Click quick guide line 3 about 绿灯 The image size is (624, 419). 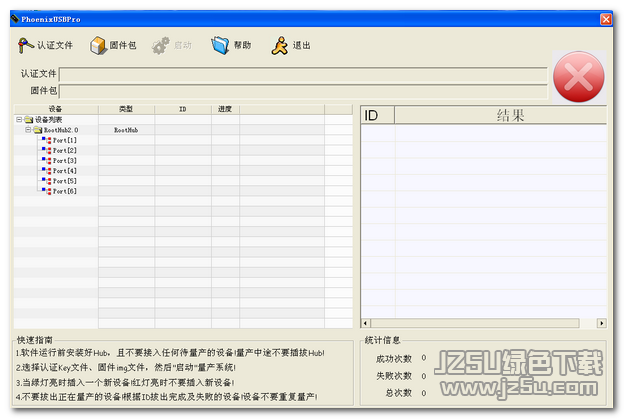[125, 382]
